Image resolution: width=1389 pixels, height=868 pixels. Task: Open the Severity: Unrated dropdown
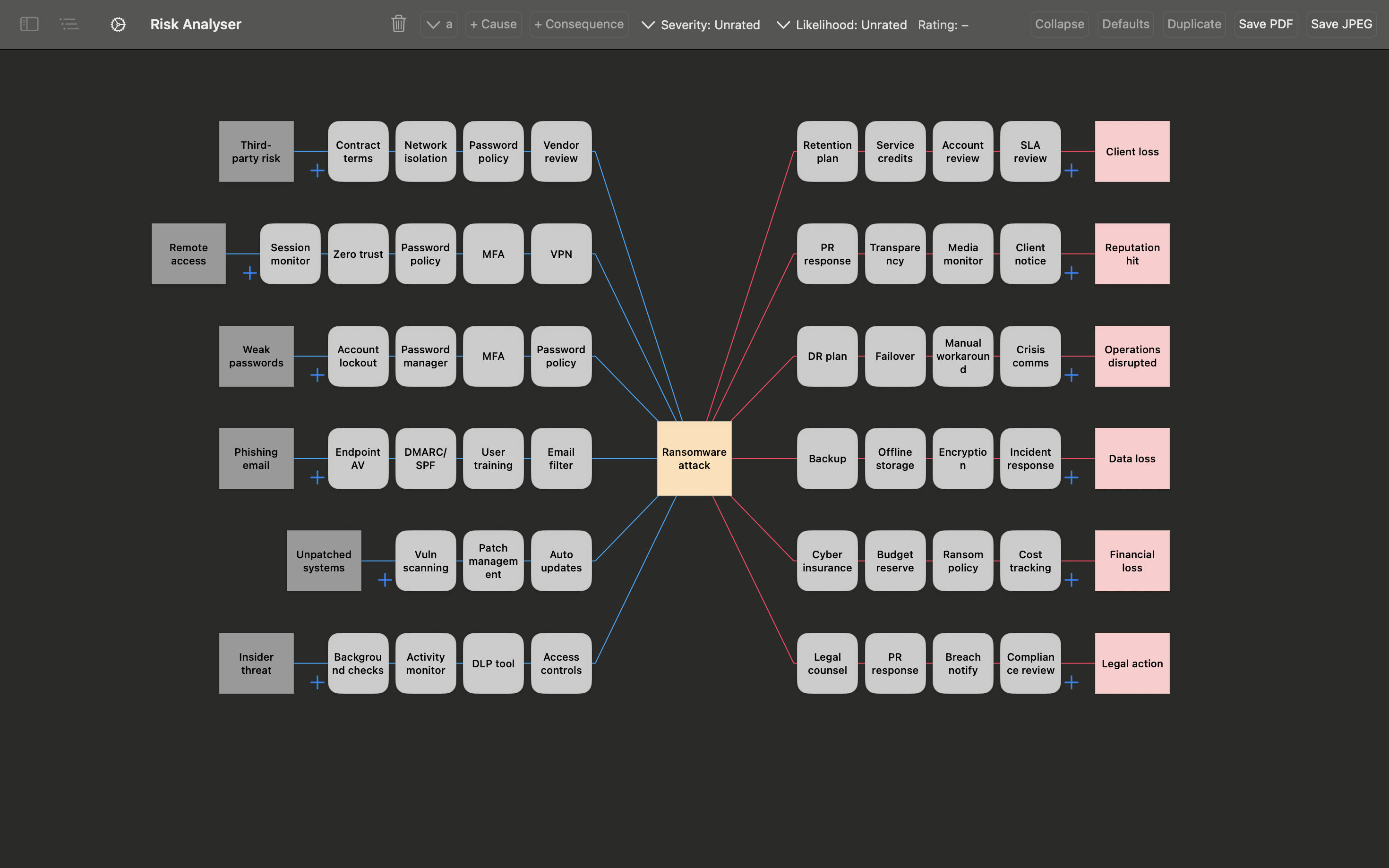[x=701, y=25]
